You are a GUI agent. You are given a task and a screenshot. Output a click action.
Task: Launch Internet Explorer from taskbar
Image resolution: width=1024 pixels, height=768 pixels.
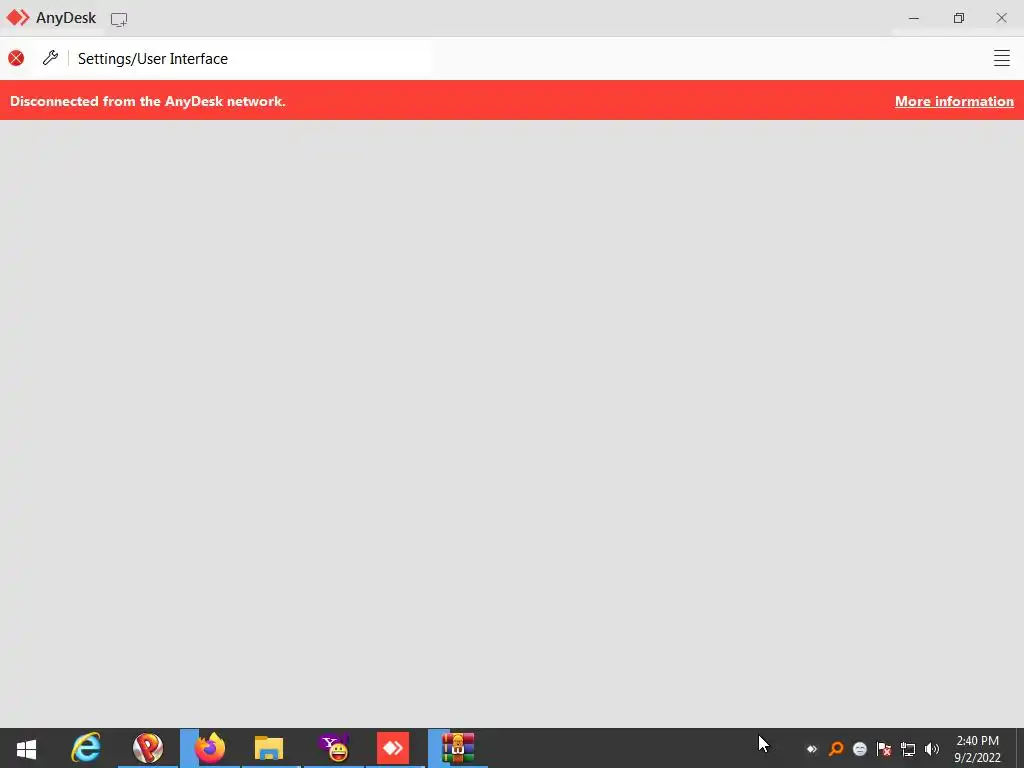[86, 748]
